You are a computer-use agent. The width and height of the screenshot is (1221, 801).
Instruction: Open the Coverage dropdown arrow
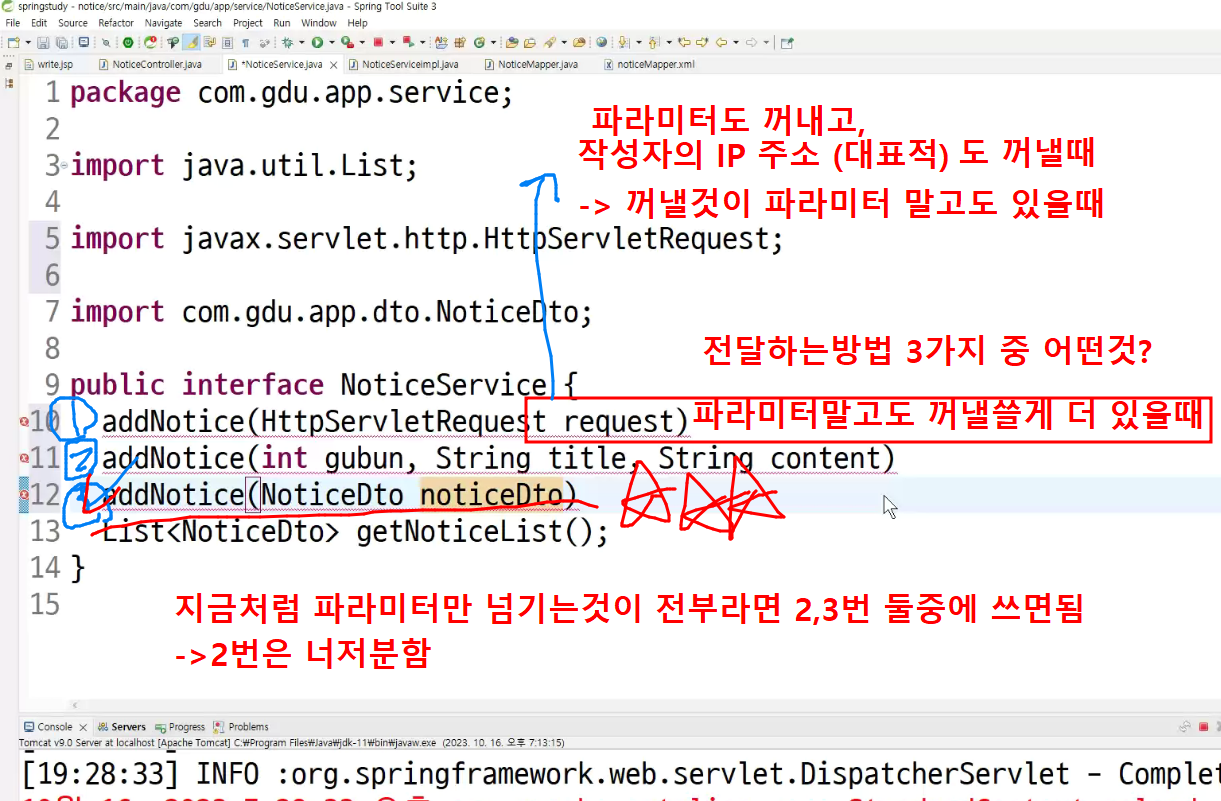(x=362, y=43)
